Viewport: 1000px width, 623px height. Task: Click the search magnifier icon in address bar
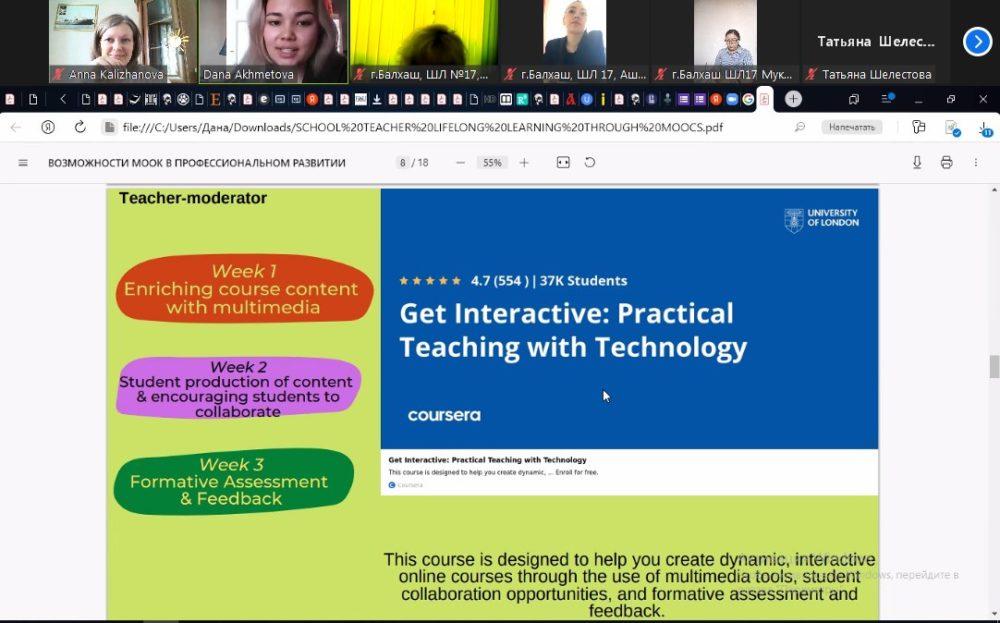coord(800,127)
